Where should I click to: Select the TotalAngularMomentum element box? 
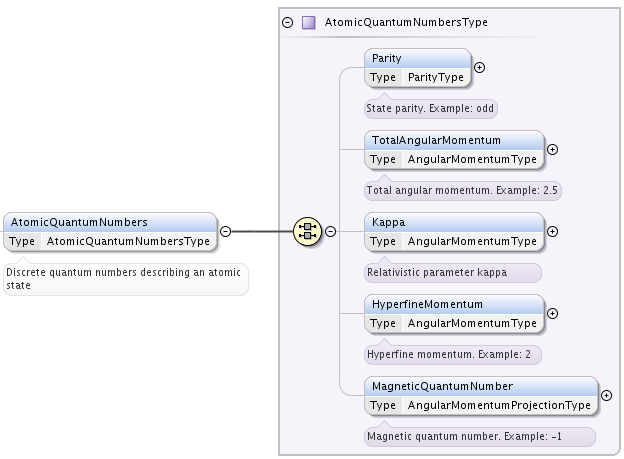click(x=454, y=150)
